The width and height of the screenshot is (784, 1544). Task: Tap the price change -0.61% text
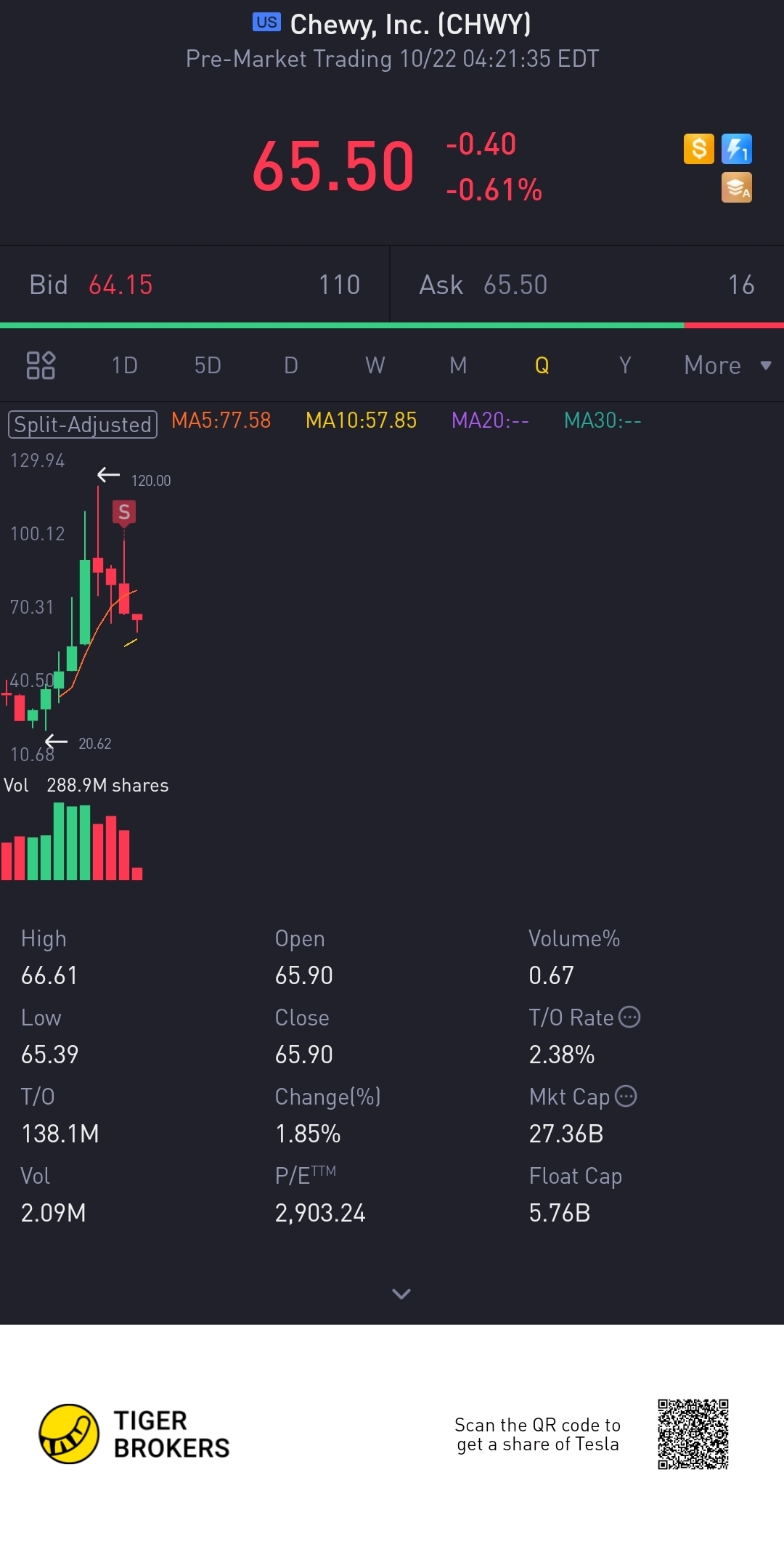pos(494,190)
